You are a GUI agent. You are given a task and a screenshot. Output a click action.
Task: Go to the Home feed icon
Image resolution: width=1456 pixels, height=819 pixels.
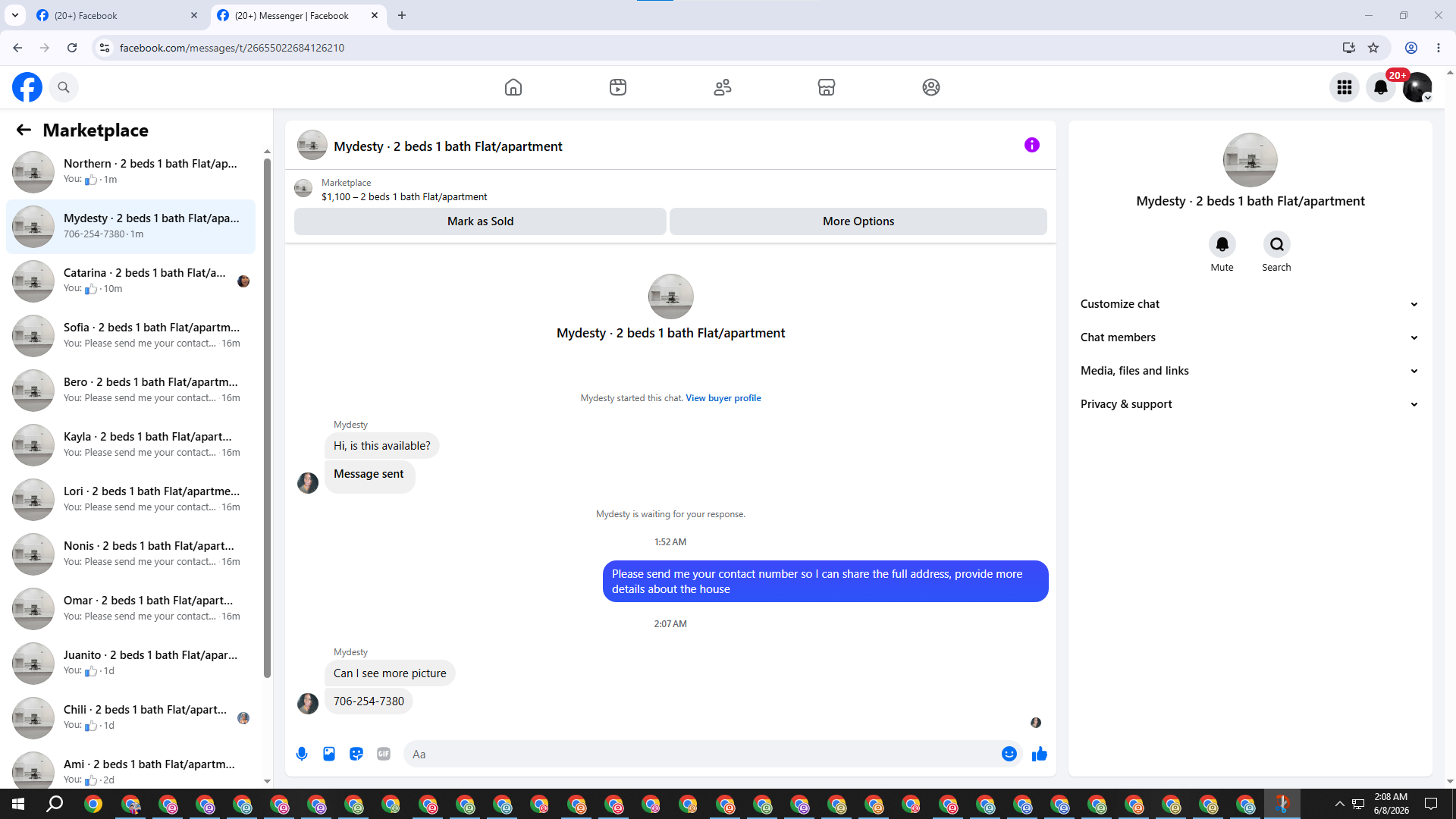coord(513,87)
